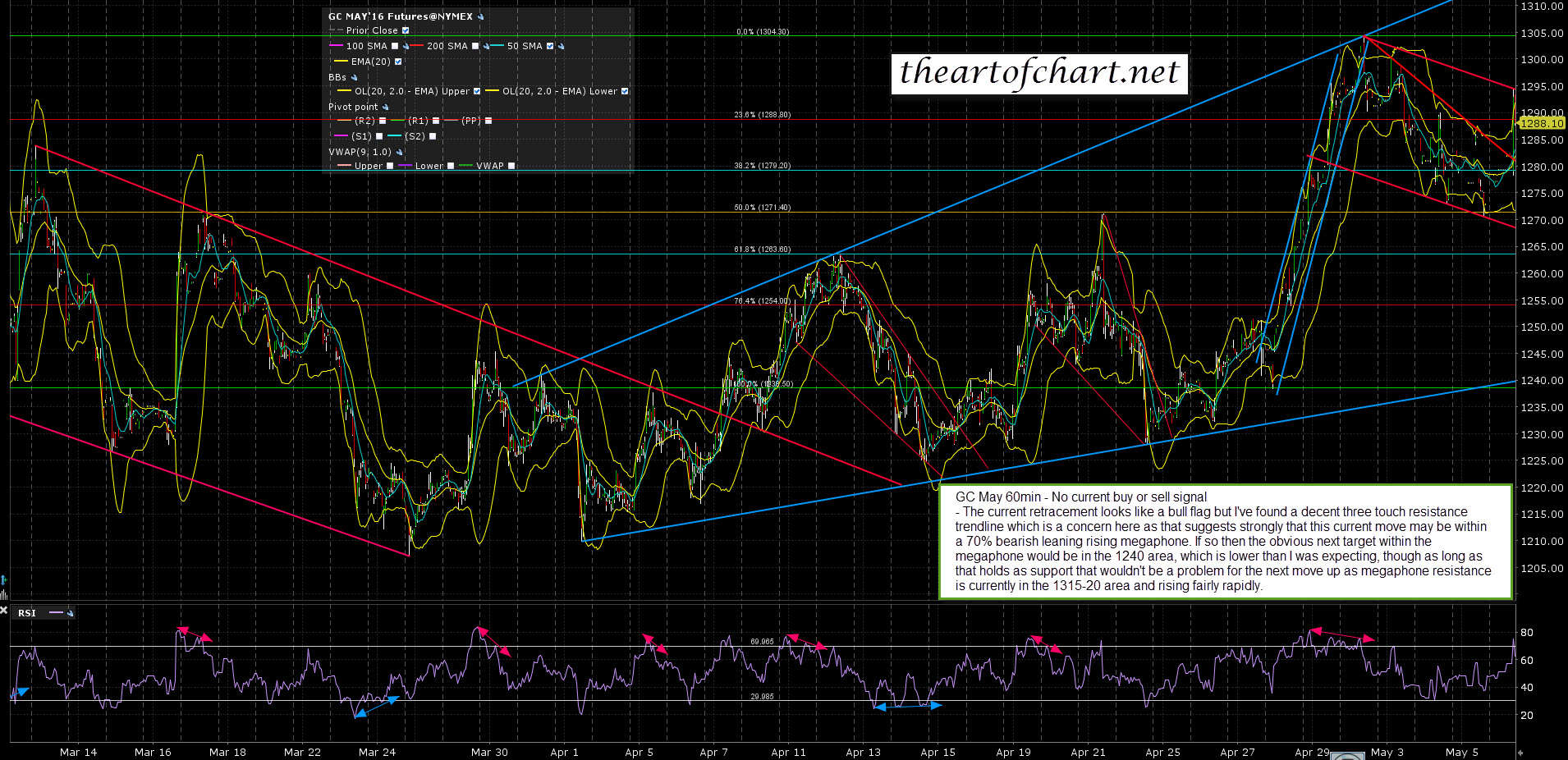Click the vertical arrows icon at left edge
This screenshot has height=760, width=1568.
pyautogui.click(x=4, y=579)
